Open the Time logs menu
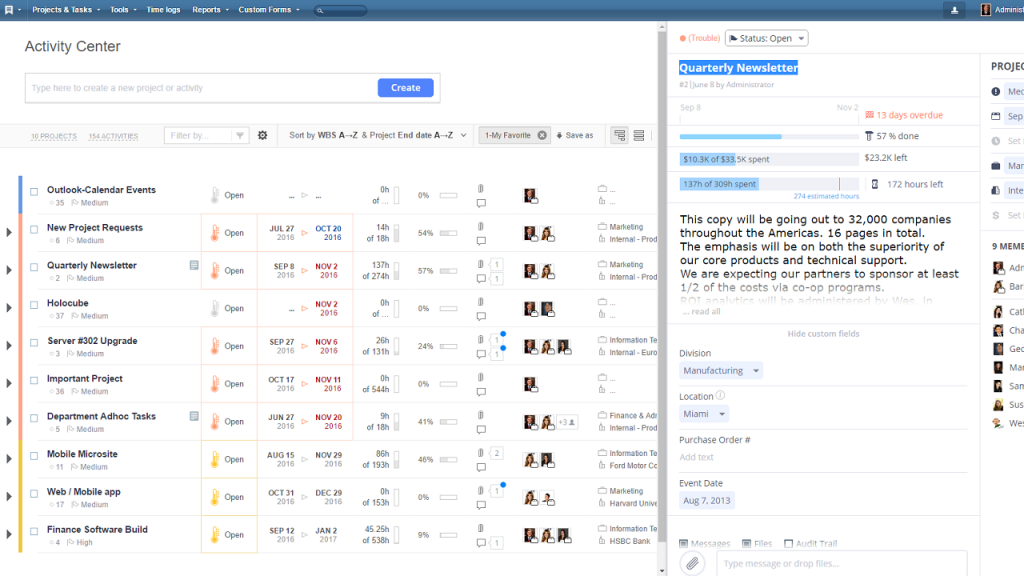Viewport: 1024px width, 576px height. pyautogui.click(x=164, y=10)
